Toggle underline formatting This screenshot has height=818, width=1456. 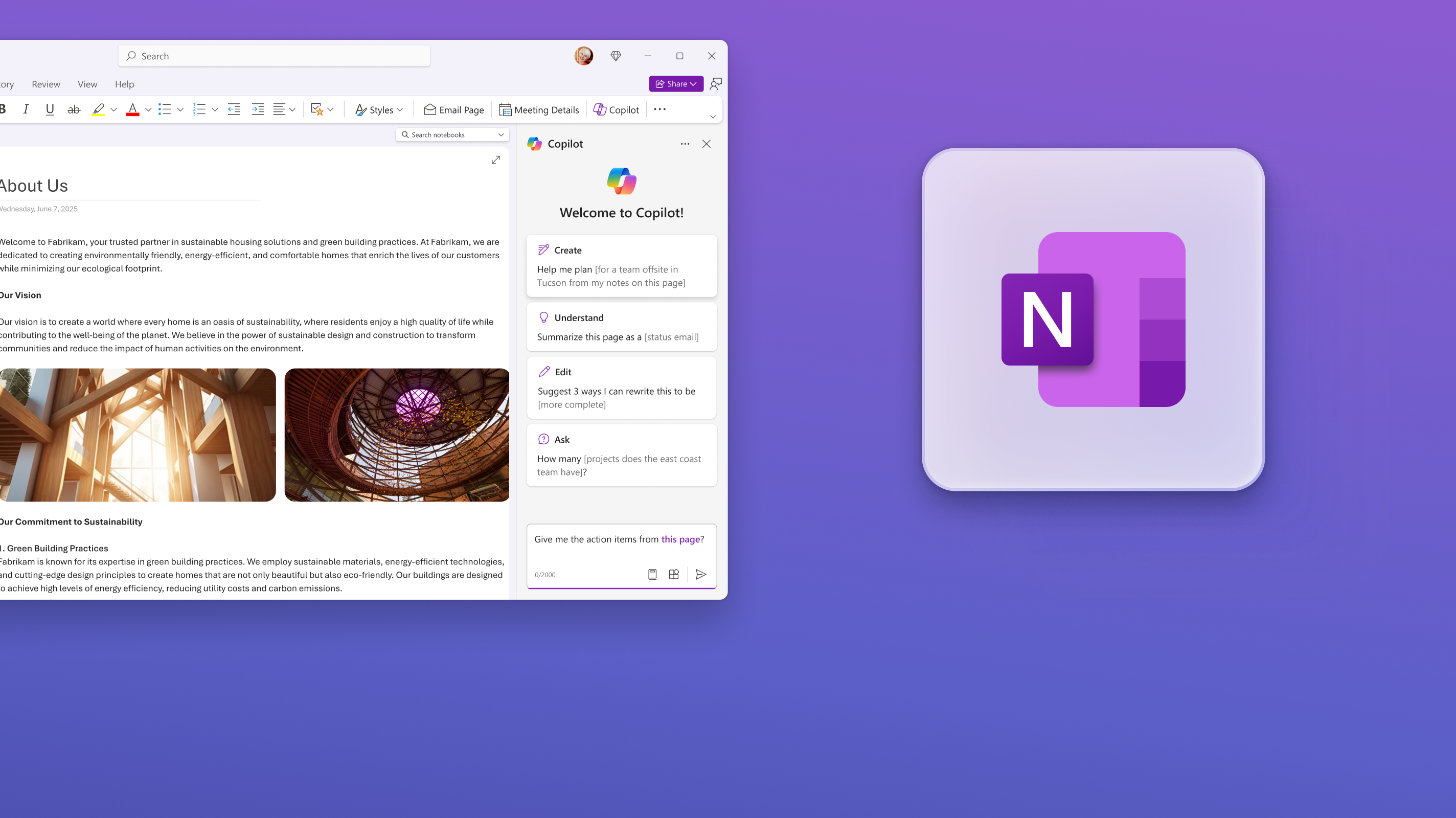click(50, 109)
